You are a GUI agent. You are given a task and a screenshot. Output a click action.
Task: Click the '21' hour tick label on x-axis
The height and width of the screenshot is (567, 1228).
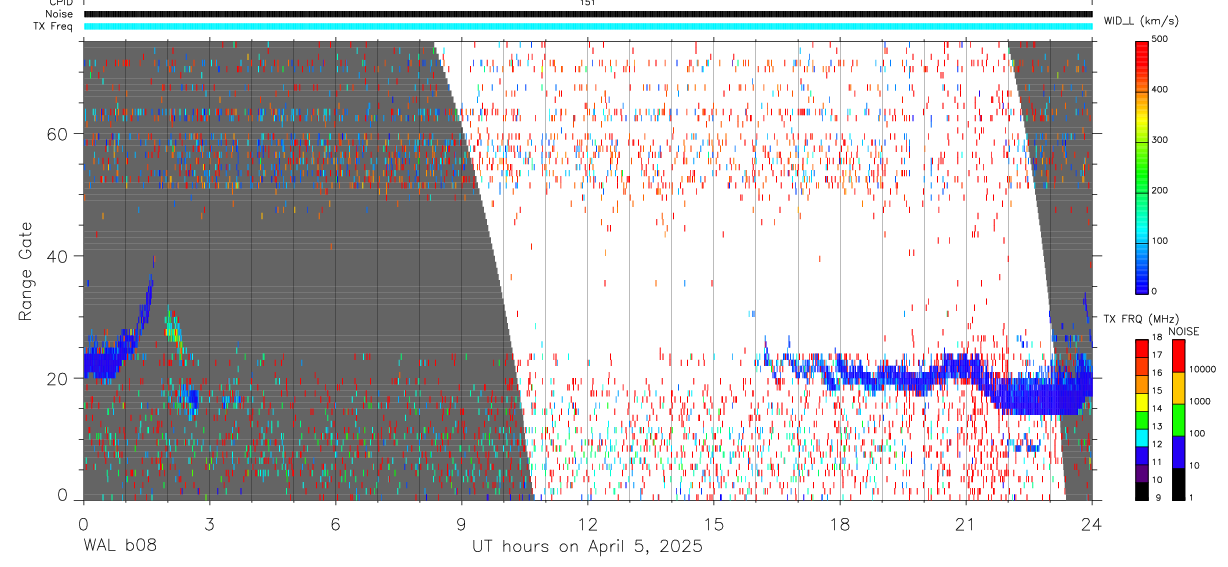point(966,524)
